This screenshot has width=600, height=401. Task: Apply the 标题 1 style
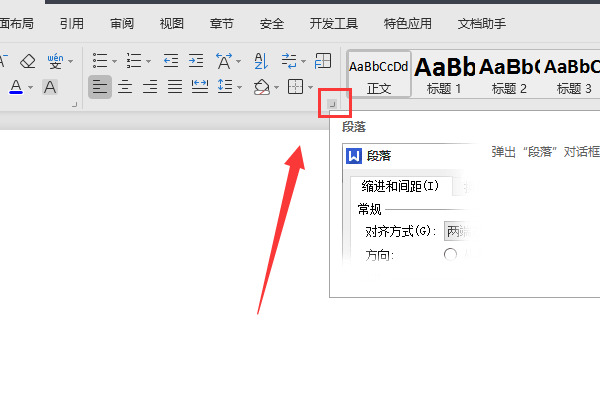[444, 75]
